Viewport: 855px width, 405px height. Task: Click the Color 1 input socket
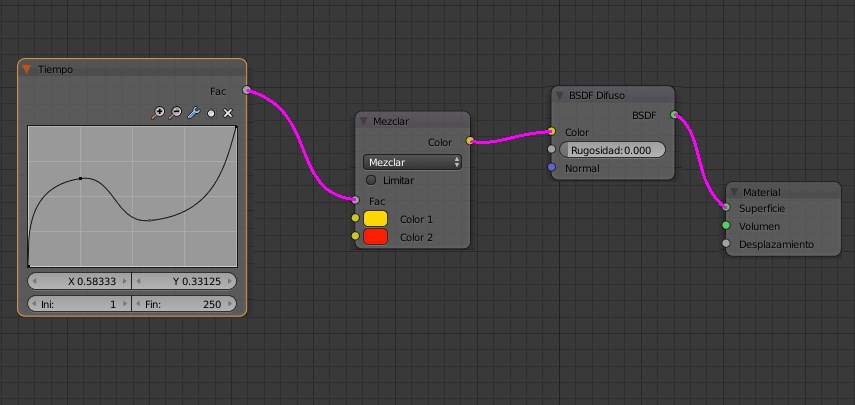click(356, 218)
